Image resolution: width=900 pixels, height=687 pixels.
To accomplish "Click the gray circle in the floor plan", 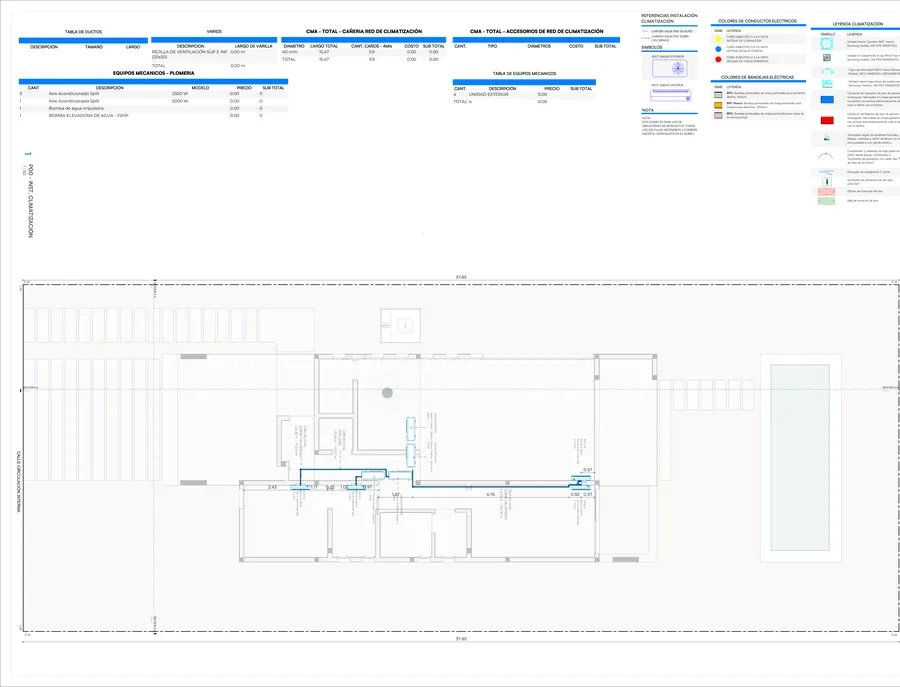I will (387, 393).
